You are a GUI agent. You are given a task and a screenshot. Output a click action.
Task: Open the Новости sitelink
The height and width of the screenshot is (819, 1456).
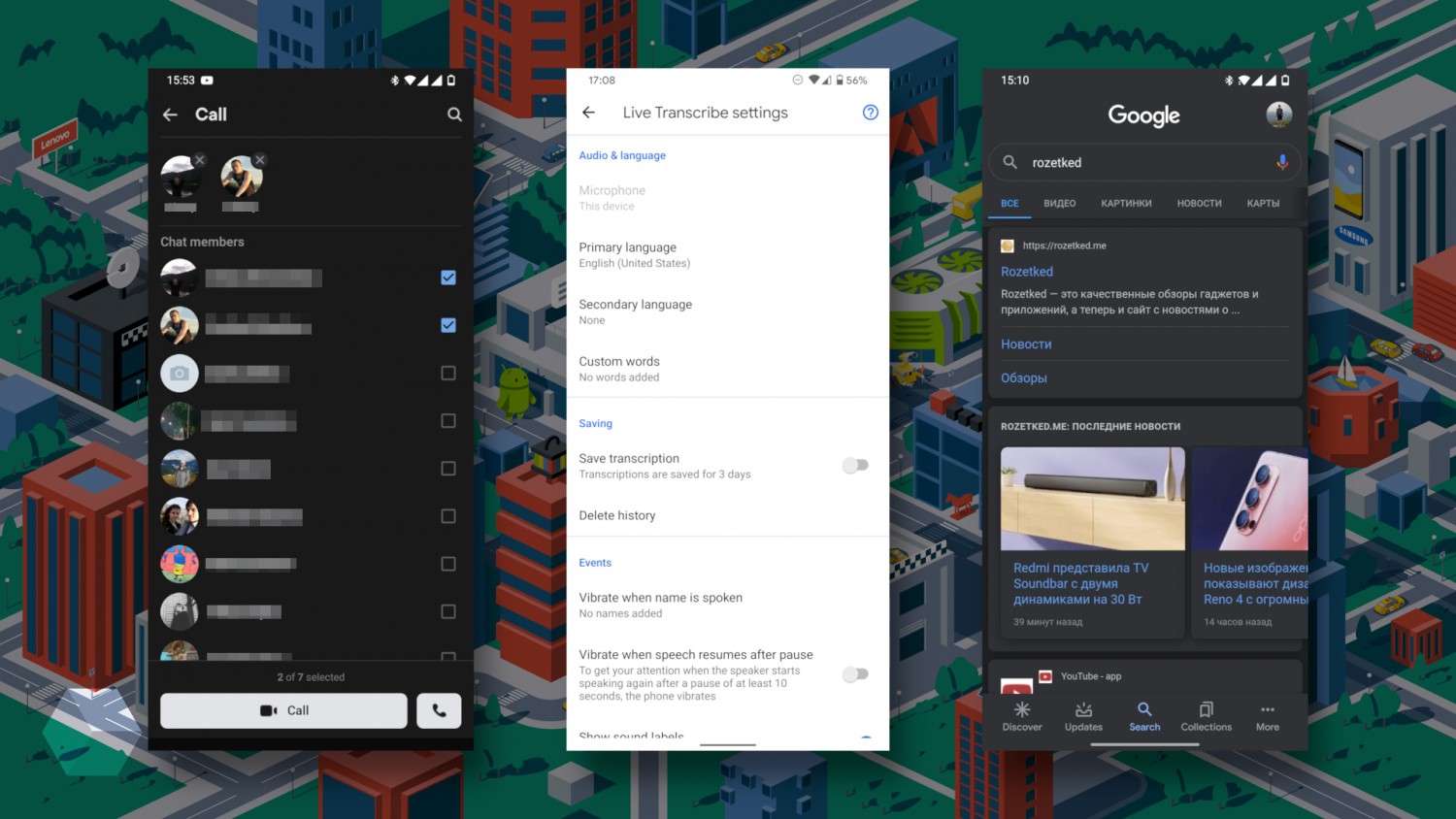1026,344
